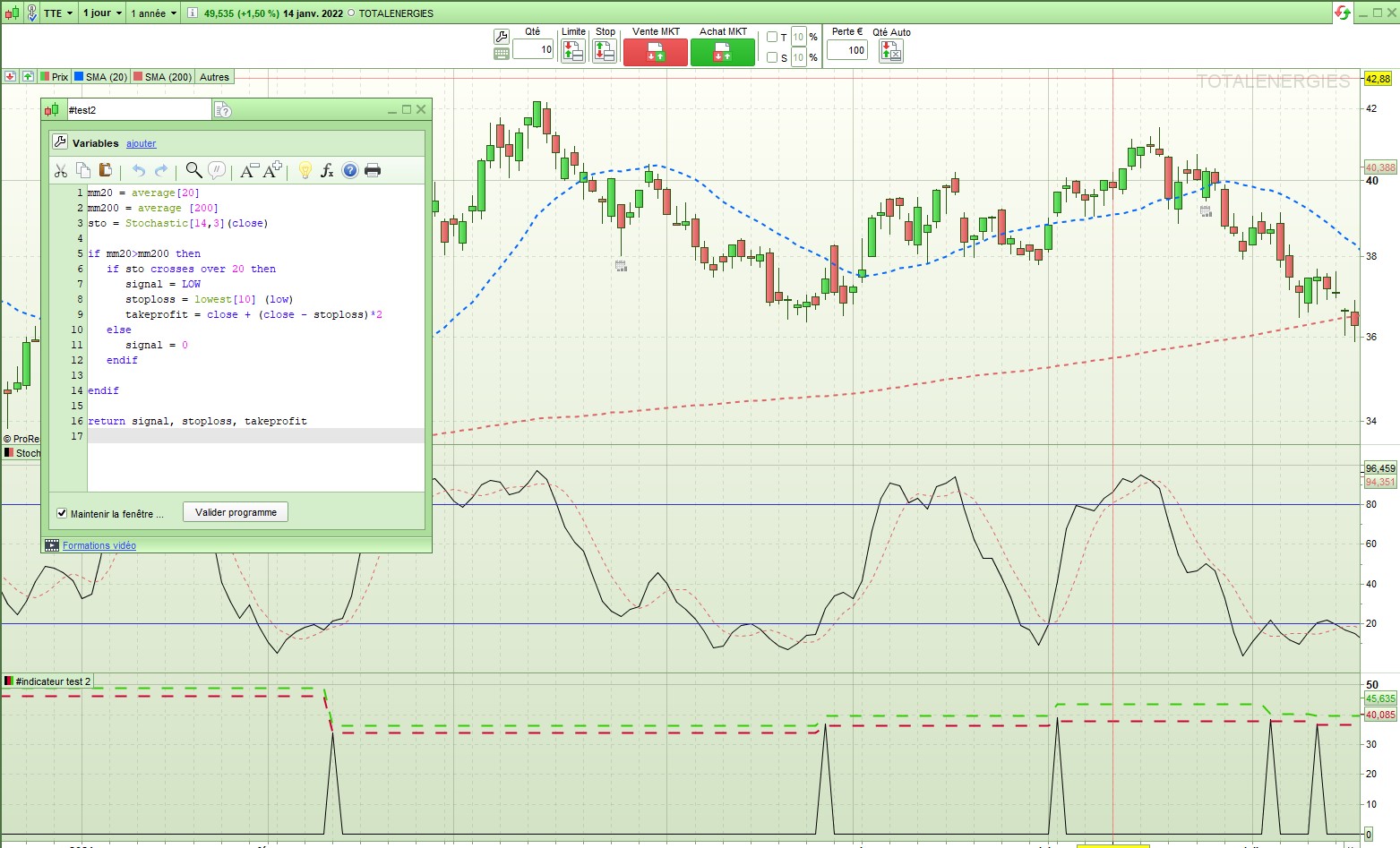Click code line 16 return statement
1400x848 pixels.
(197, 421)
